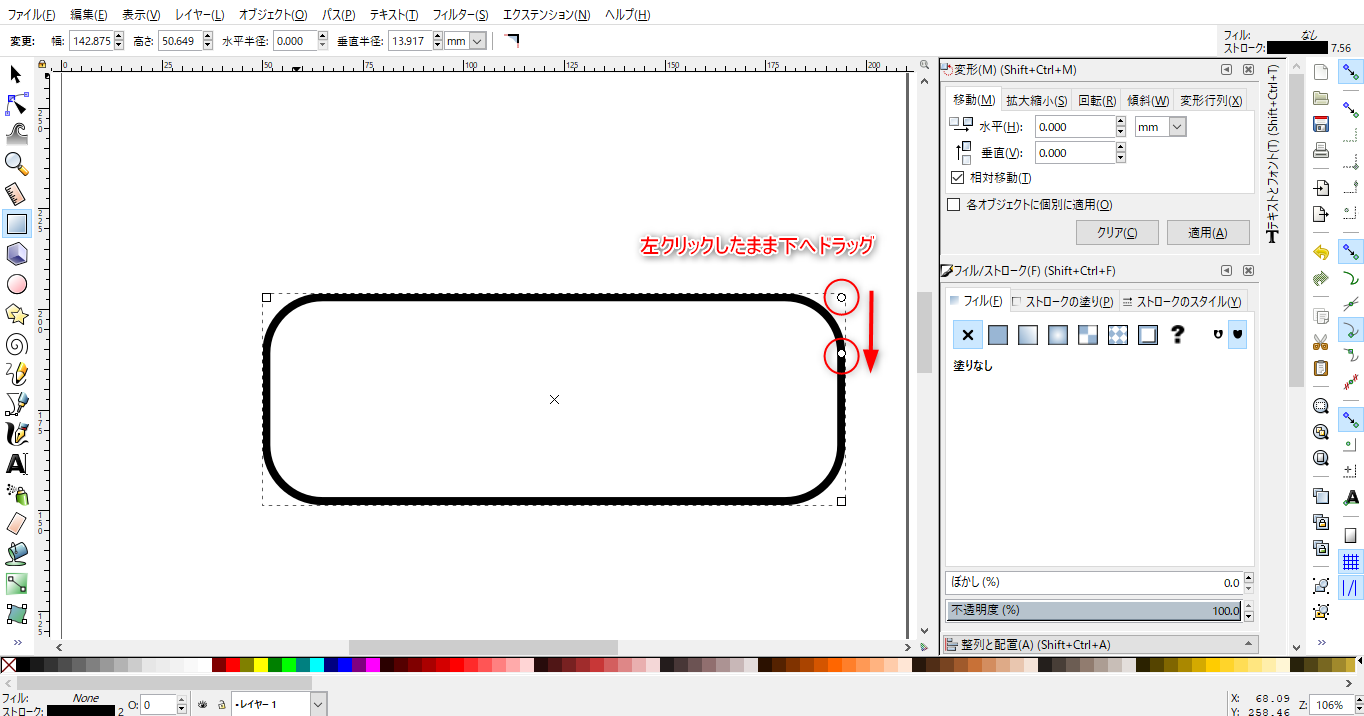This screenshot has width=1364, height=716.
Task: Select the Eraser tool
Action: pos(16,524)
